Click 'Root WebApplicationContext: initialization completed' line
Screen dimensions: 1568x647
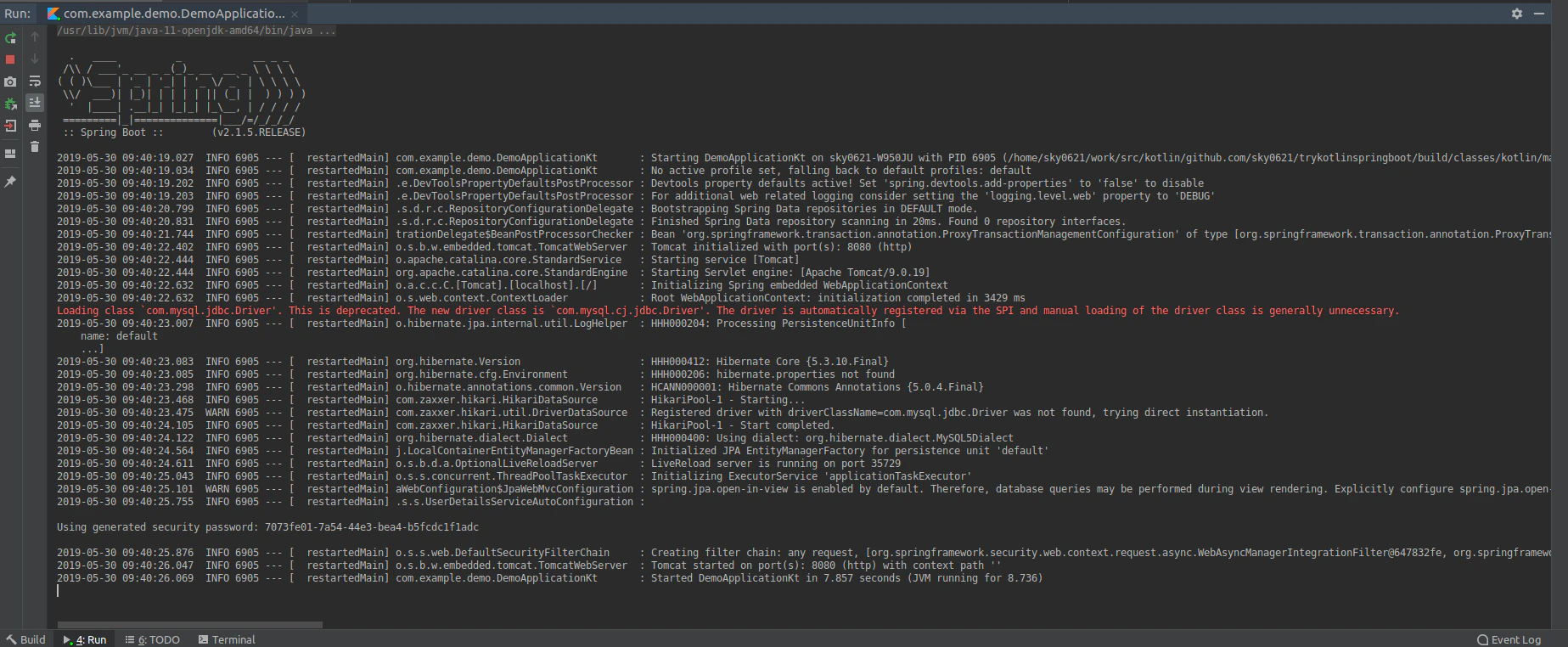(541, 298)
